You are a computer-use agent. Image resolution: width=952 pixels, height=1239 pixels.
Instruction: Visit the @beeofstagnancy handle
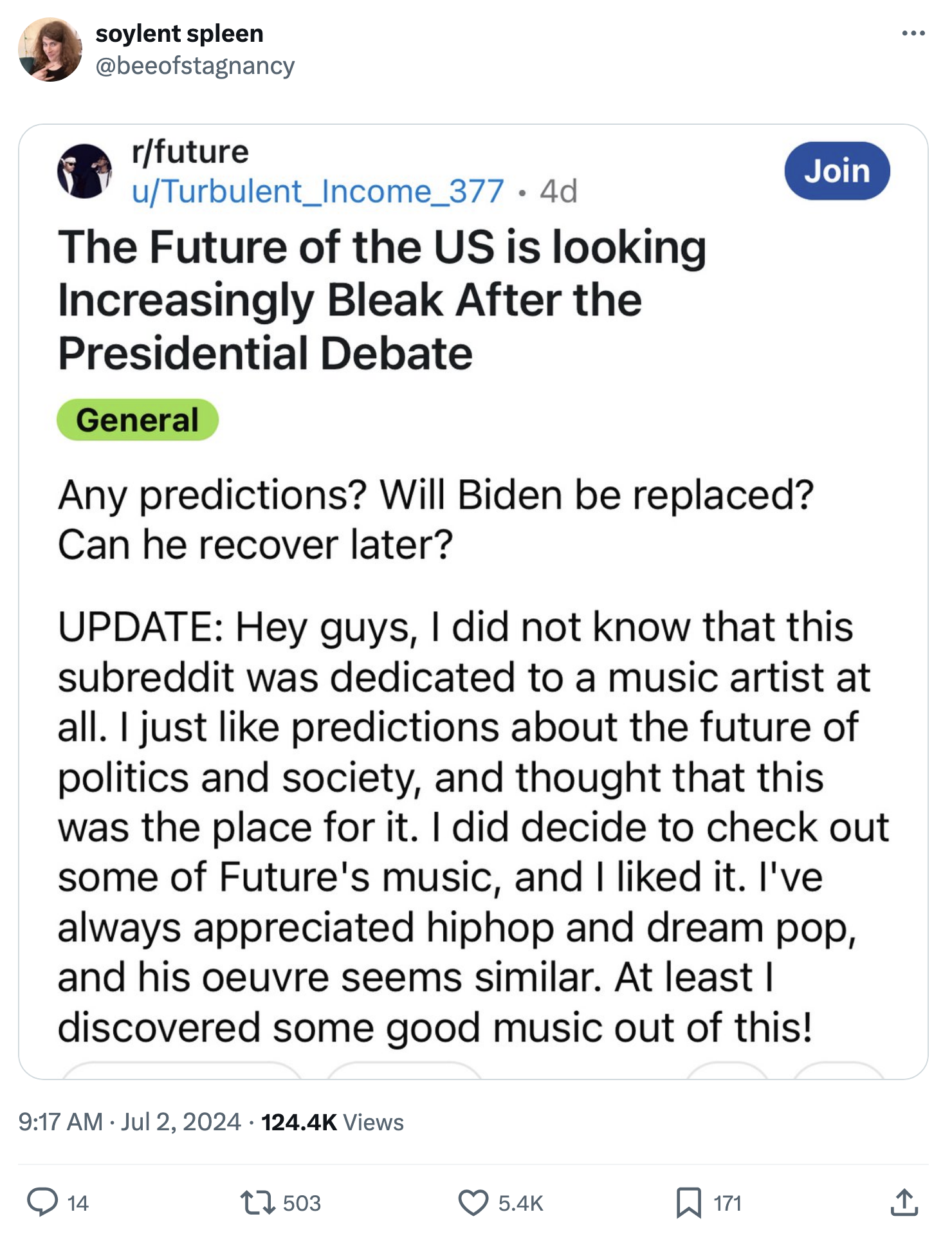195,66
